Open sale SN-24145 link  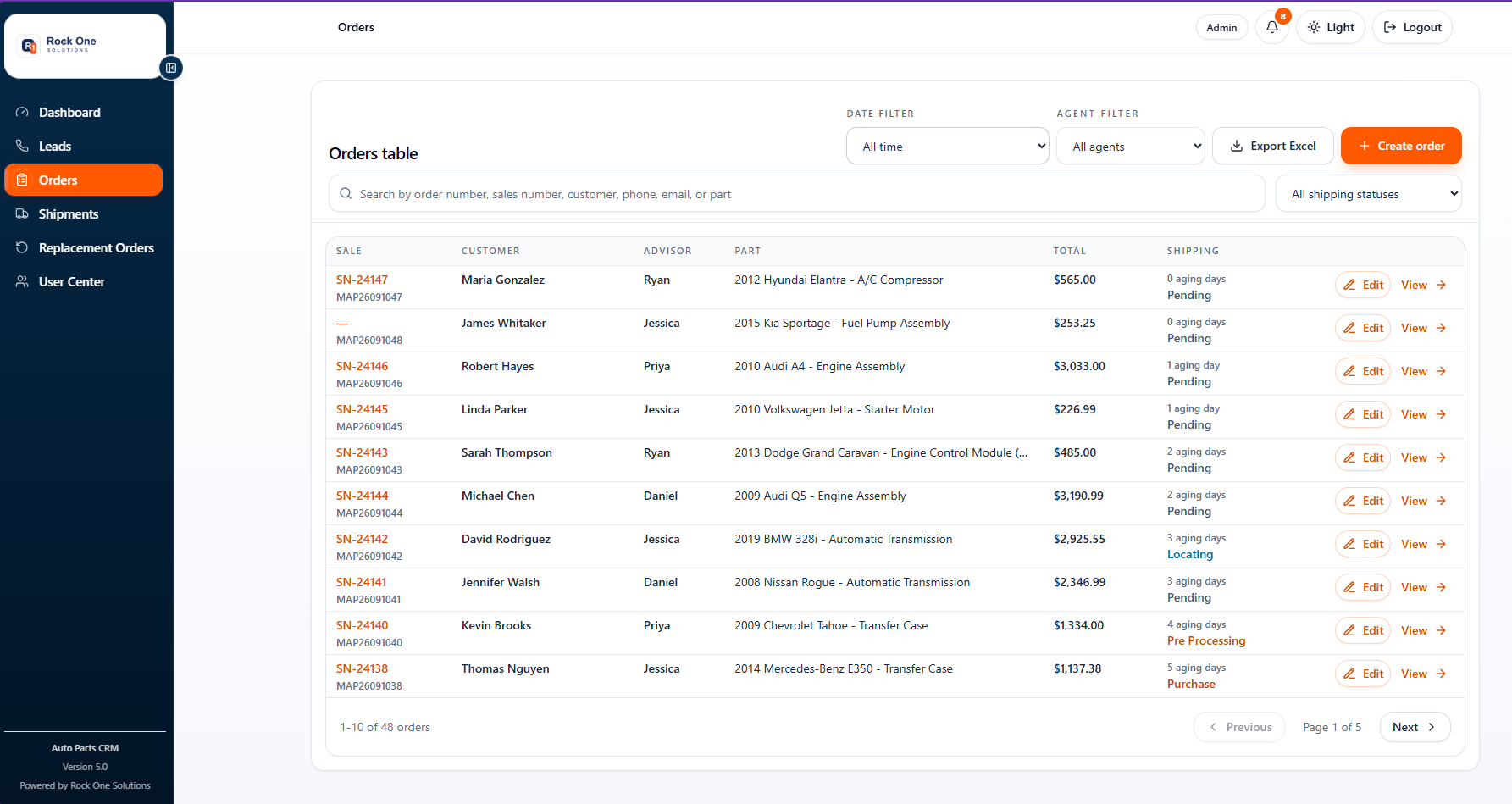point(362,409)
